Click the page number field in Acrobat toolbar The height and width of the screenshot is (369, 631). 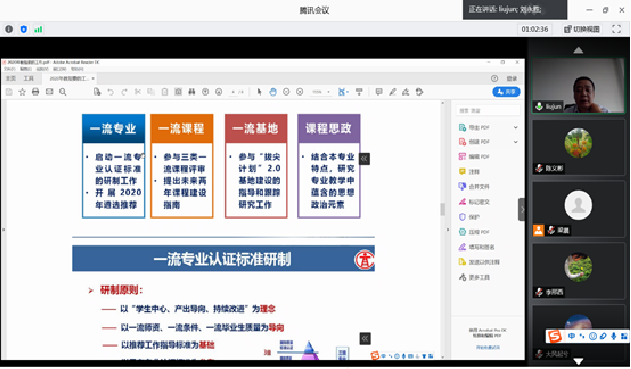coord(233,92)
